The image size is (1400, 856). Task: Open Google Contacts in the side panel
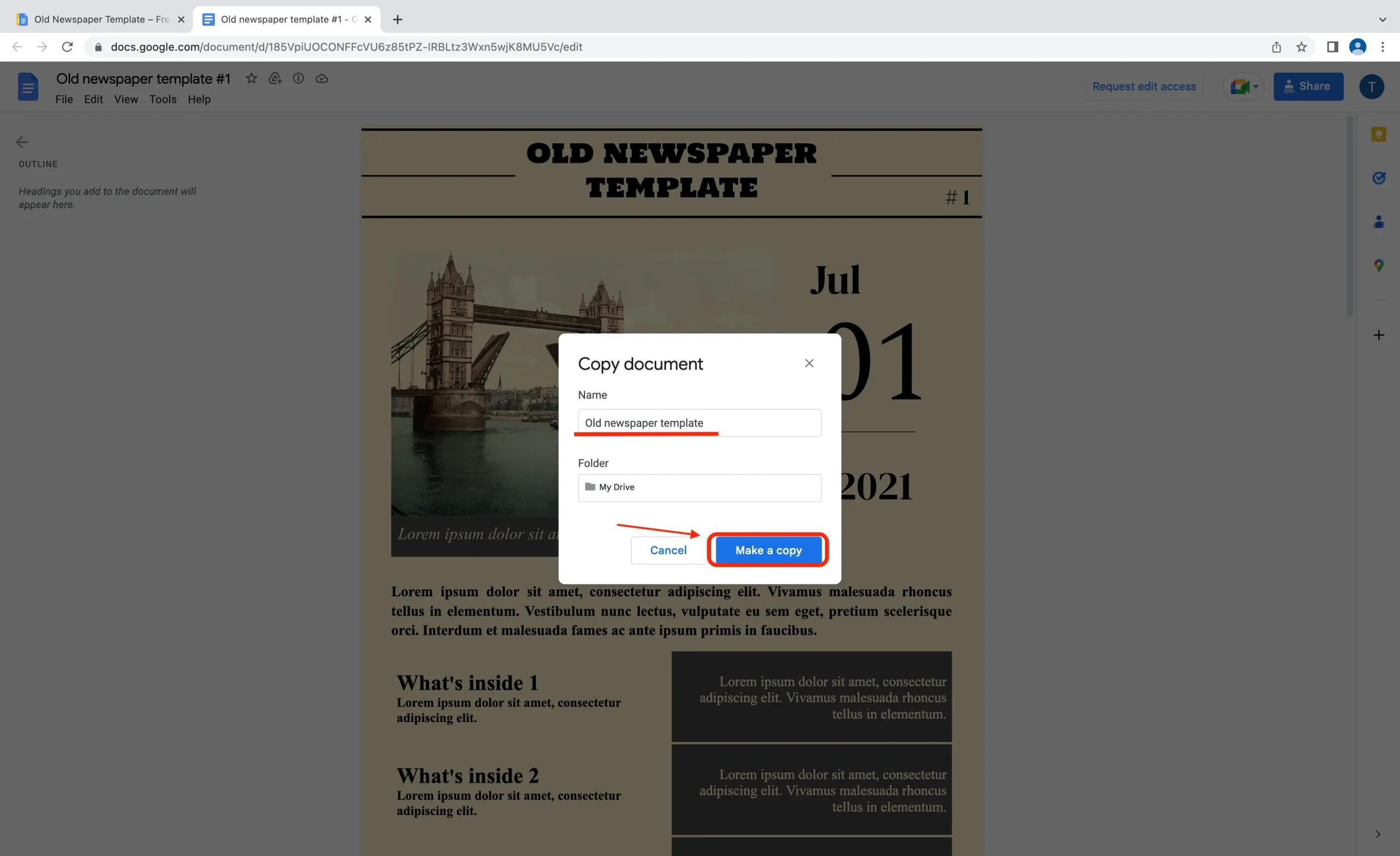point(1379,221)
